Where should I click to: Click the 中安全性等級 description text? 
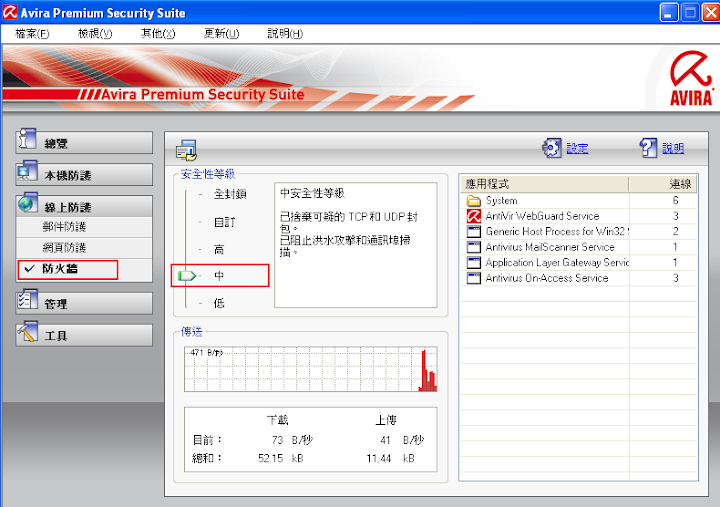point(312,193)
